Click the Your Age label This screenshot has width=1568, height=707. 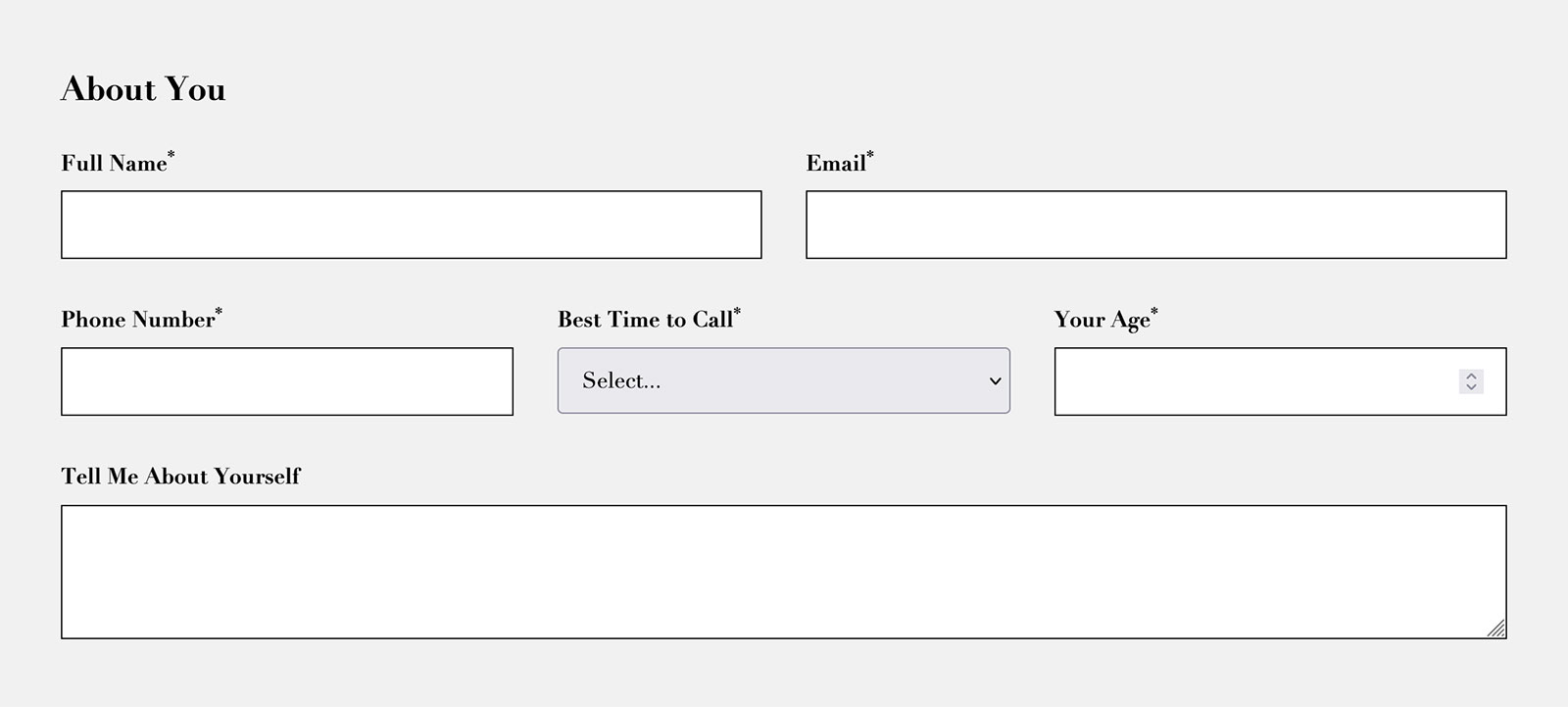pos(1099,321)
